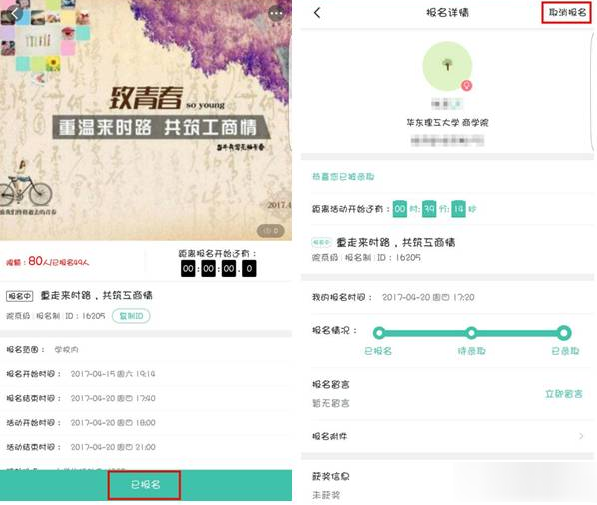This screenshot has width=597, height=505.
Task: Tap the small green status tag beside the detail title
Action: point(322,242)
